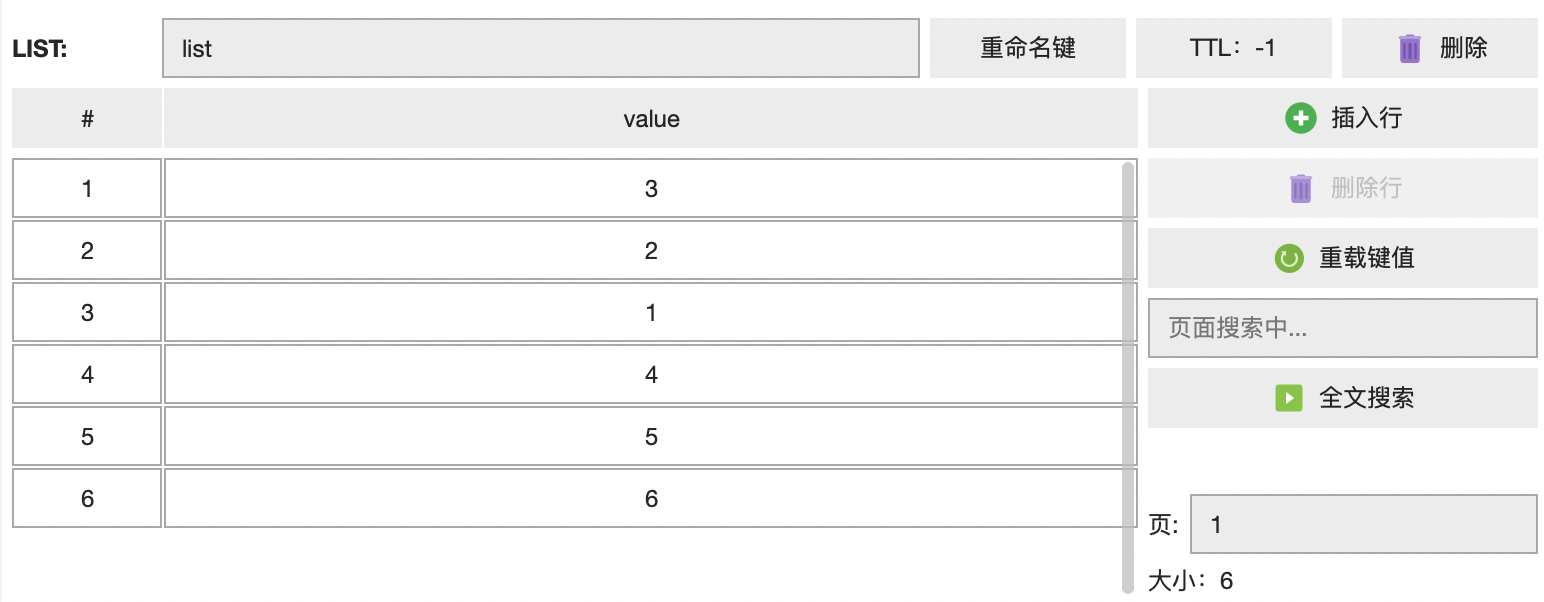Open the TTL: -1 setting
1544x602 pixels.
pos(1233,48)
